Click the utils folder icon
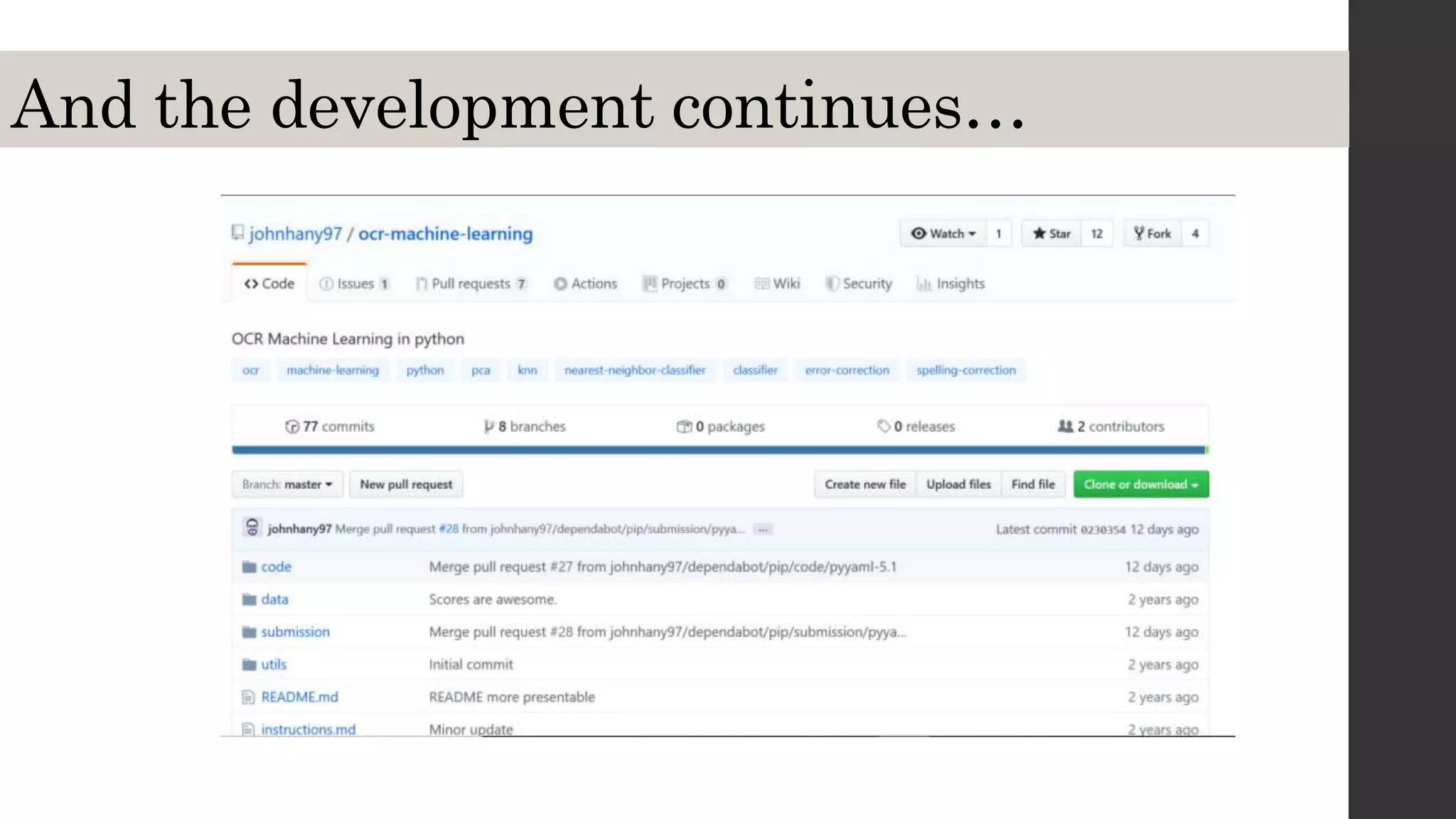This screenshot has height=819, width=1456. [249, 665]
